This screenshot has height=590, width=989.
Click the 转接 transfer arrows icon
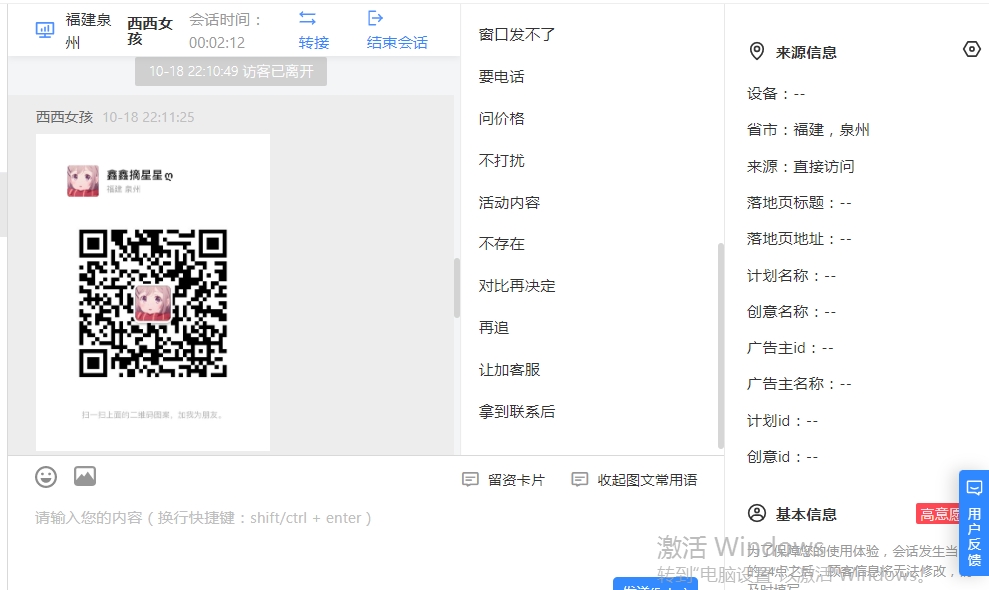(307, 18)
